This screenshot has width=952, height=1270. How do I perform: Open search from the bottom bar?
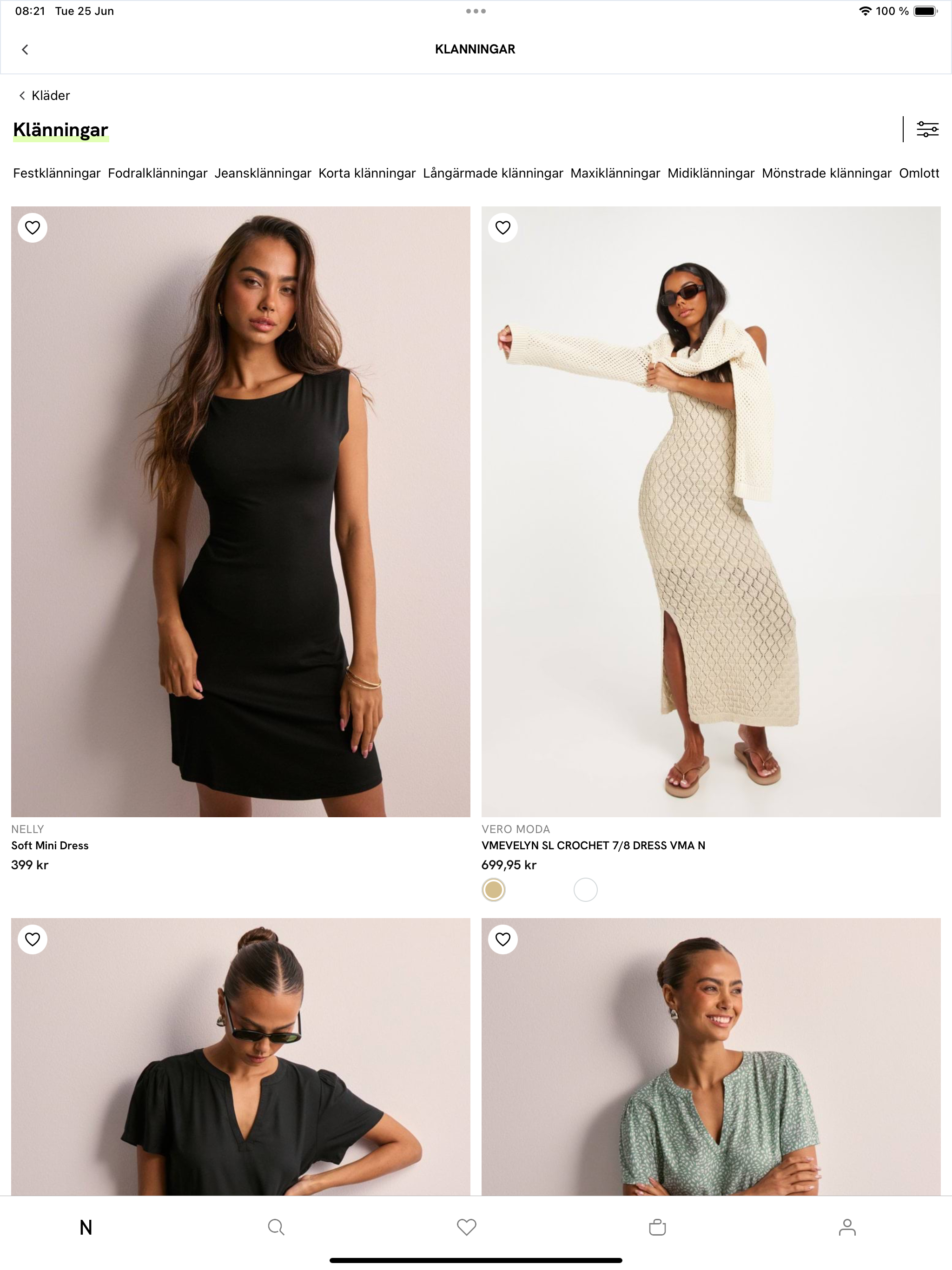click(x=276, y=1228)
